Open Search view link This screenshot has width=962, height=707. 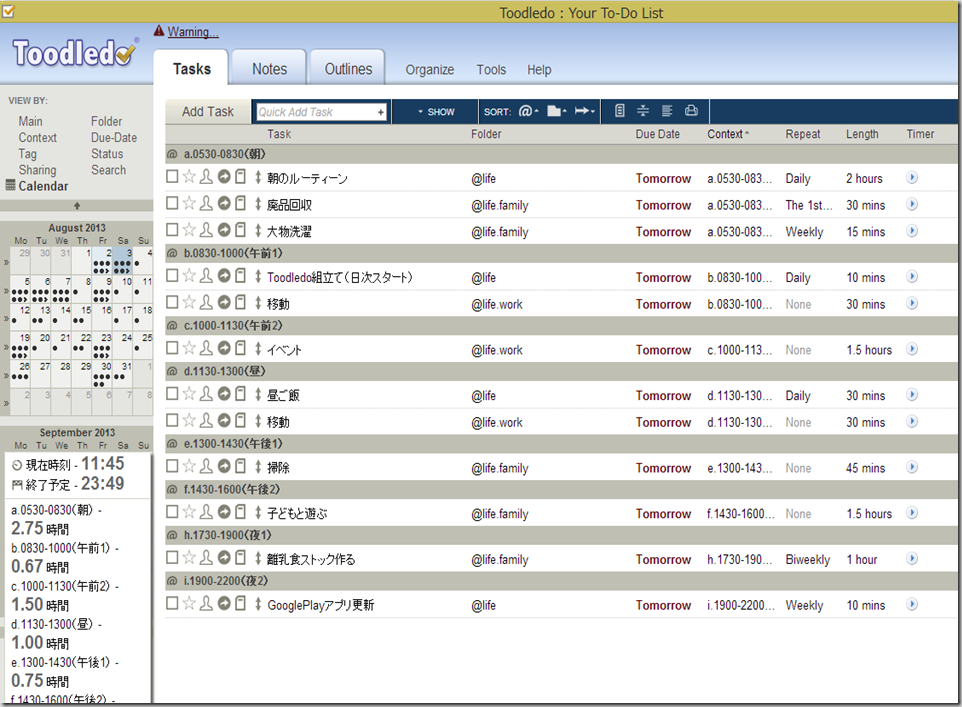pyautogui.click(x=108, y=169)
